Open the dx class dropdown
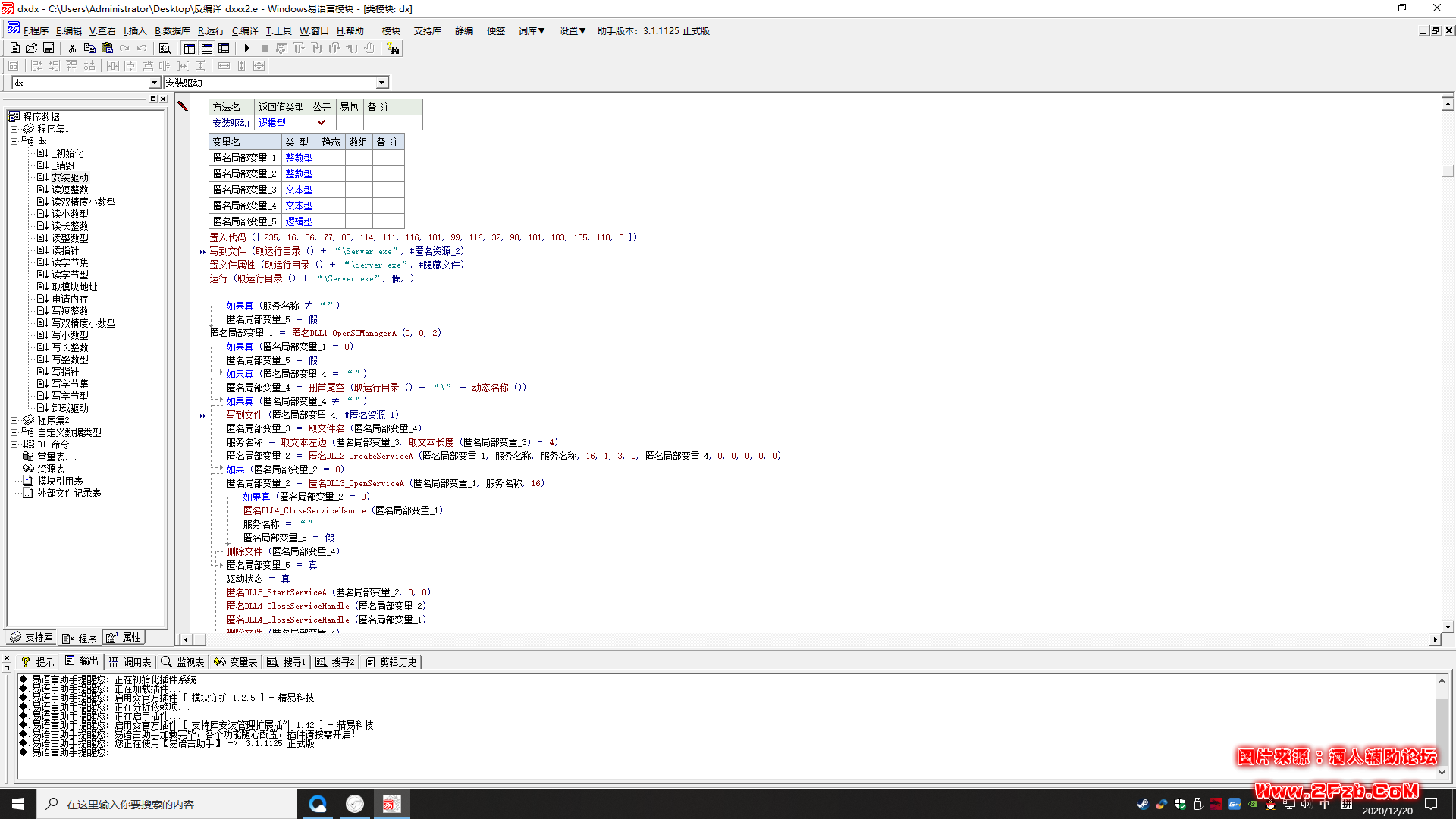The height and width of the screenshot is (819, 1456). (154, 83)
